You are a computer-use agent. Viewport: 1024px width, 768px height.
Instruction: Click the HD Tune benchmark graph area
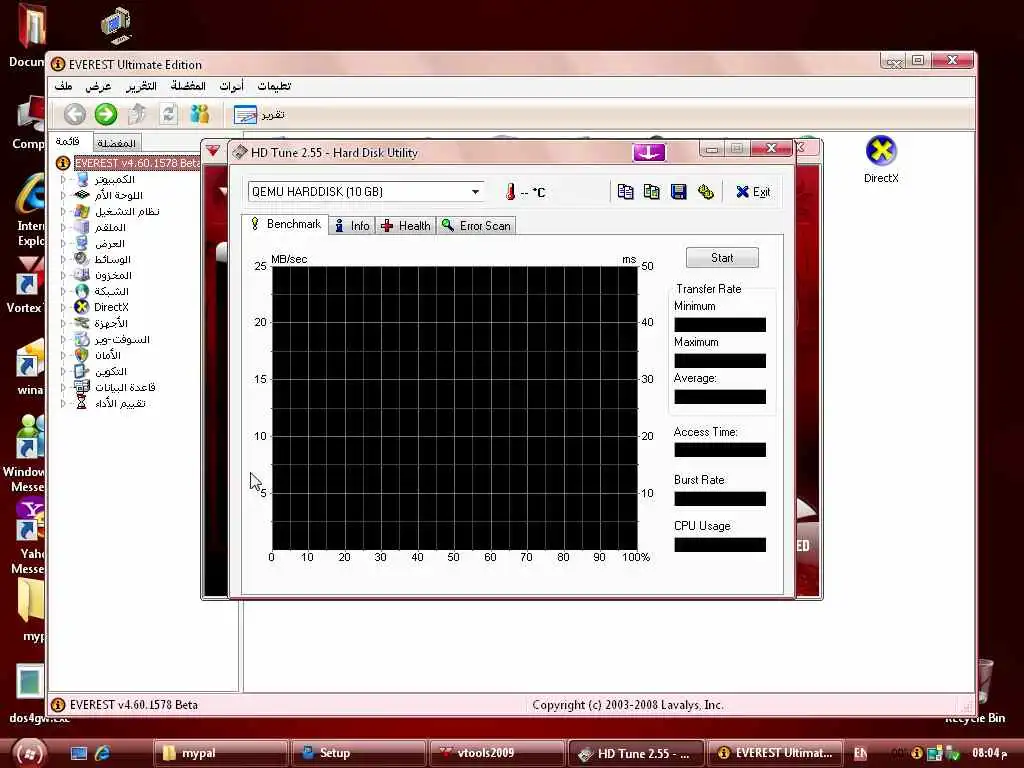click(455, 408)
